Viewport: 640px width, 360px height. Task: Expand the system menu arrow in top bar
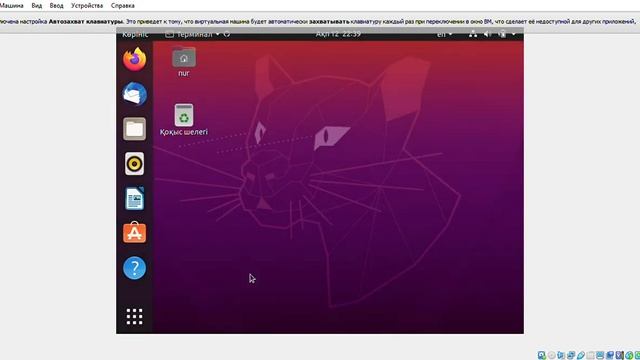[x=513, y=34]
